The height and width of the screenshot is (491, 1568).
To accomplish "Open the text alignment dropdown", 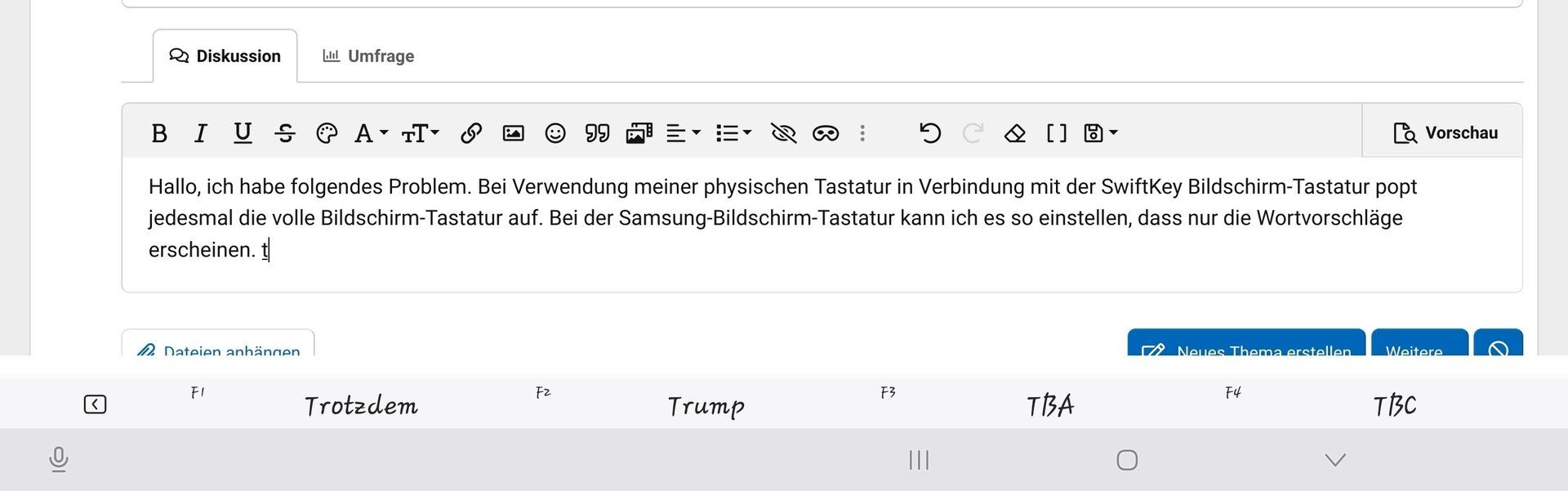I will pyautogui.click(x=683, y=133).
